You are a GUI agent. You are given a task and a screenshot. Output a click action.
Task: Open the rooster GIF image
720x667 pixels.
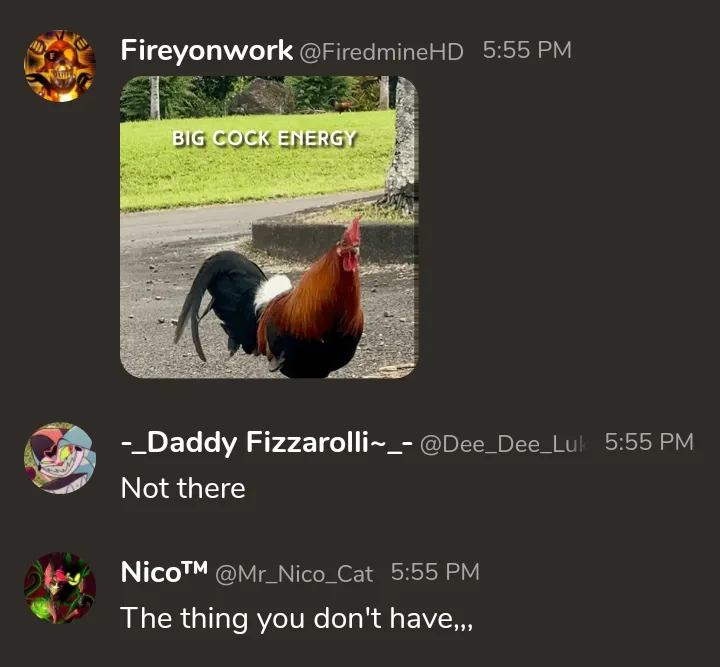tap(269, 227)
